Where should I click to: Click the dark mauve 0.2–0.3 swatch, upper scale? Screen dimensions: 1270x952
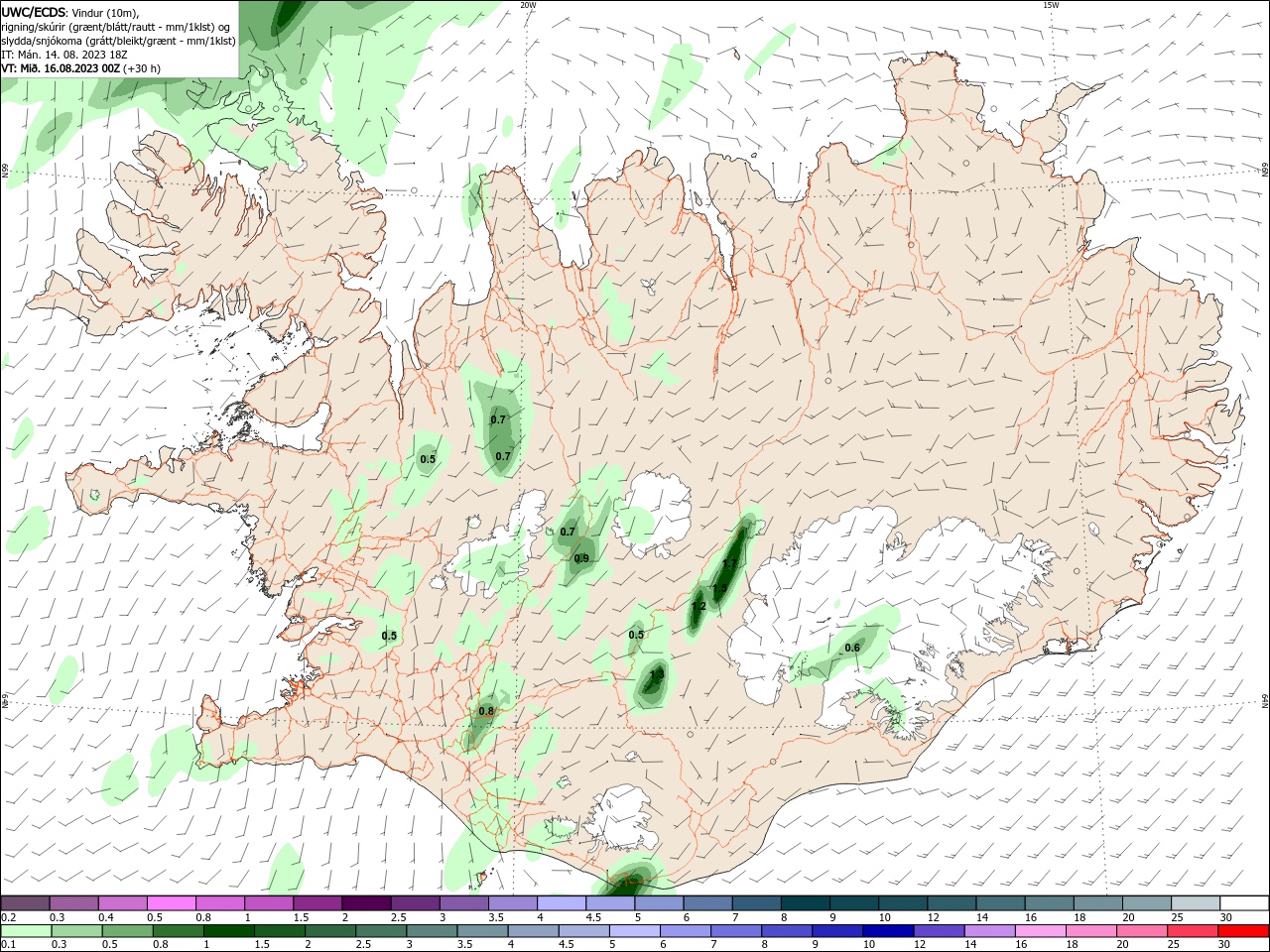[25, 902]
